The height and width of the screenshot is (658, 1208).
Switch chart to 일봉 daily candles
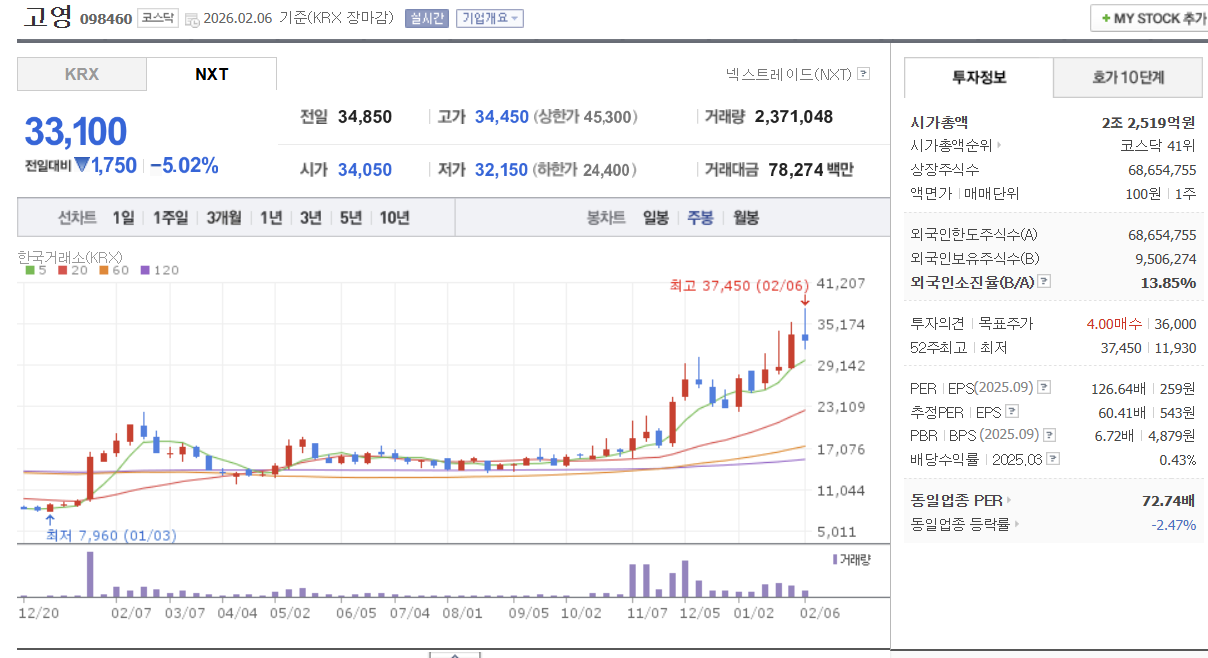click(x=655, y=217)
